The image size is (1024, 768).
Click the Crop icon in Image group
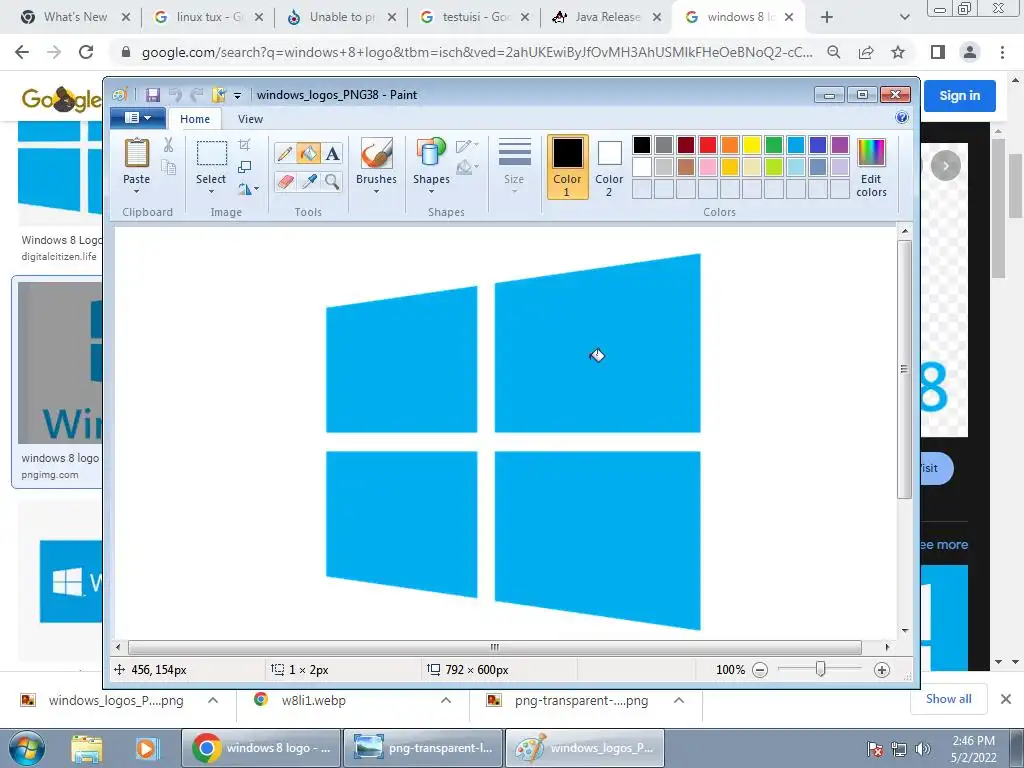(245, 145)
